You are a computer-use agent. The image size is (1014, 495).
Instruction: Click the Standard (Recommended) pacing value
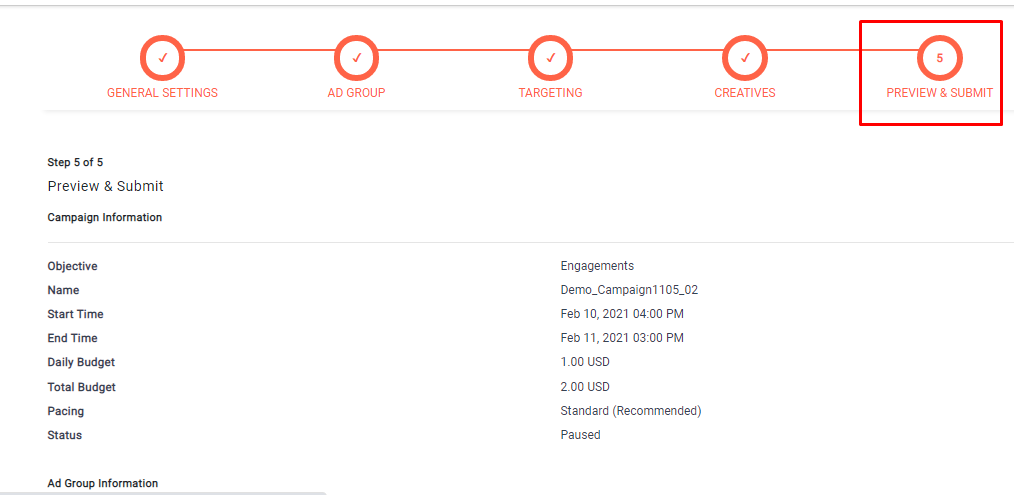pyautogui.click(x=630, y=411)
